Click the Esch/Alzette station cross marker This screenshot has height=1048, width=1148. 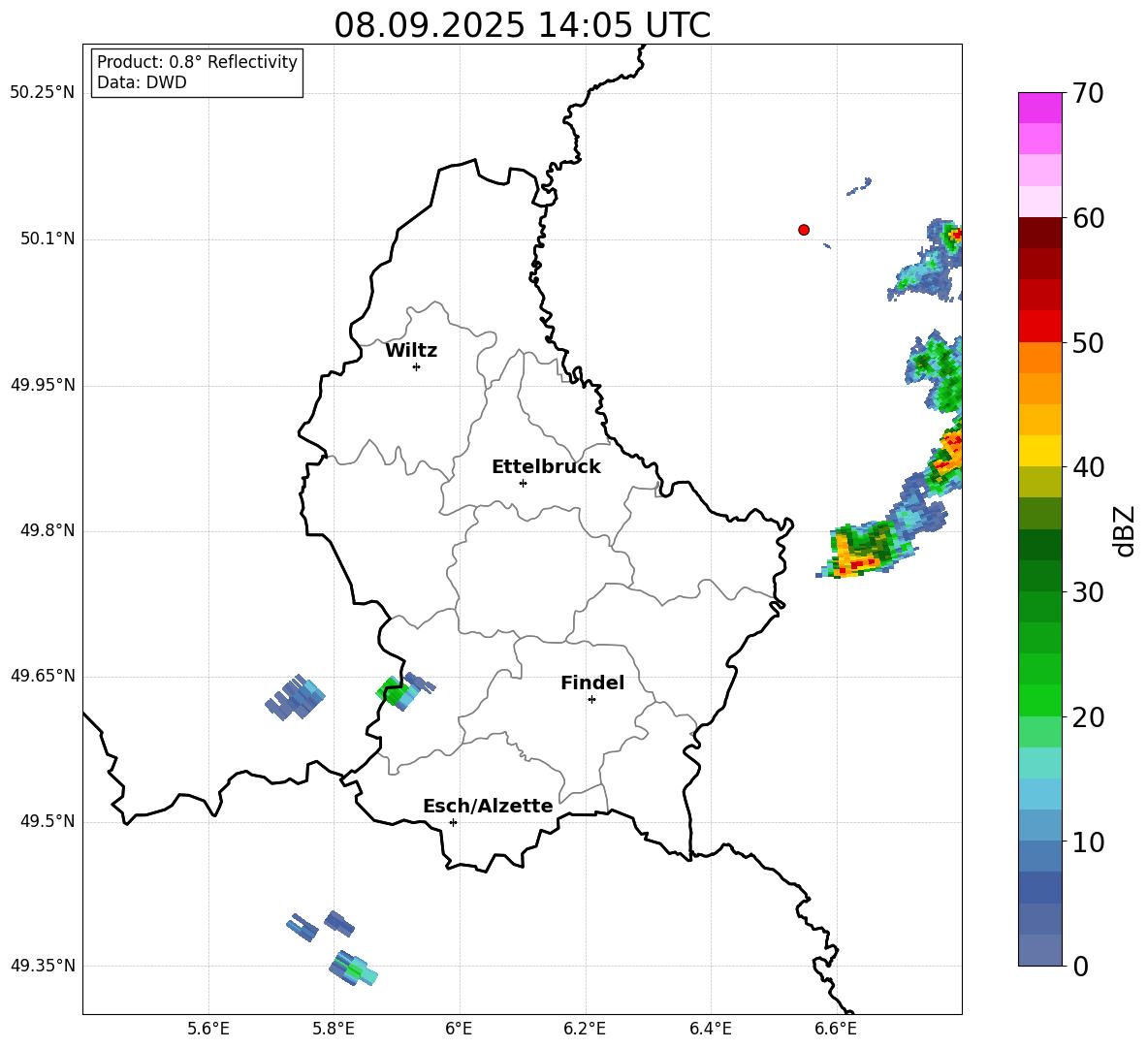tap(453, 822)
